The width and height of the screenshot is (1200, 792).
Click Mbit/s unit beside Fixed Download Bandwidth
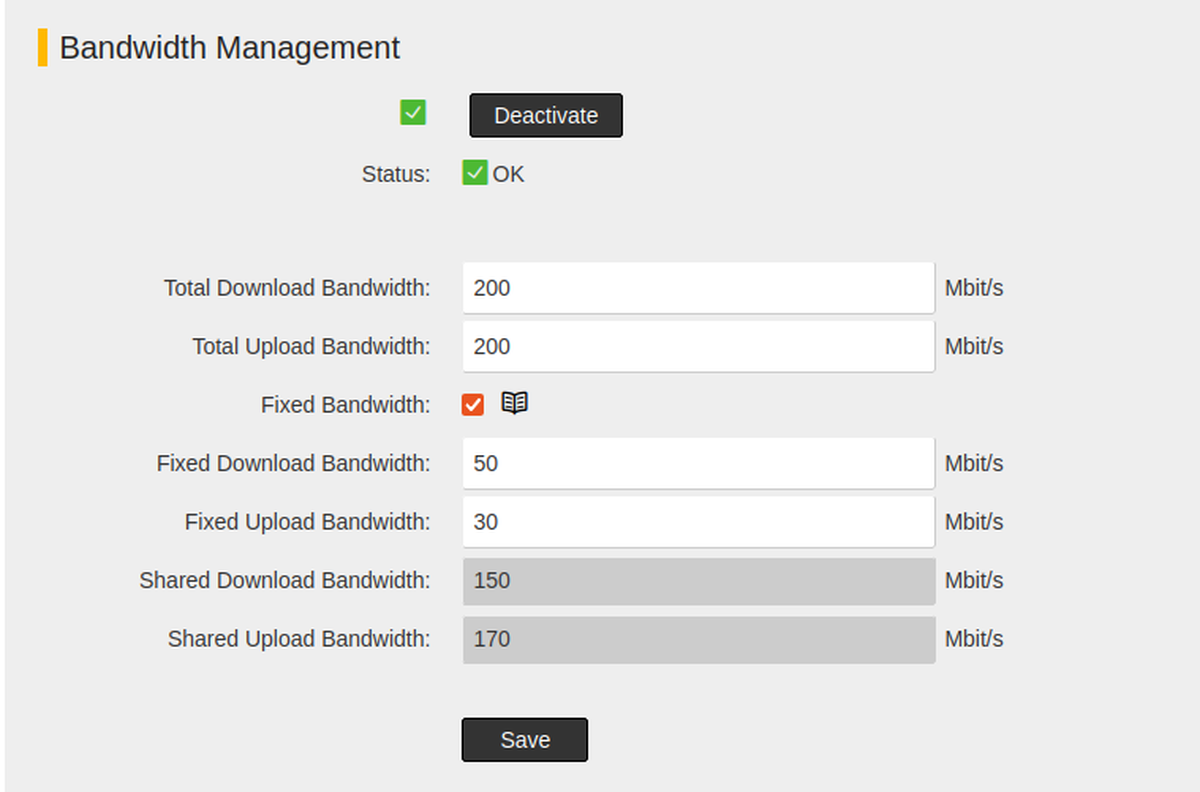[974, 463]
